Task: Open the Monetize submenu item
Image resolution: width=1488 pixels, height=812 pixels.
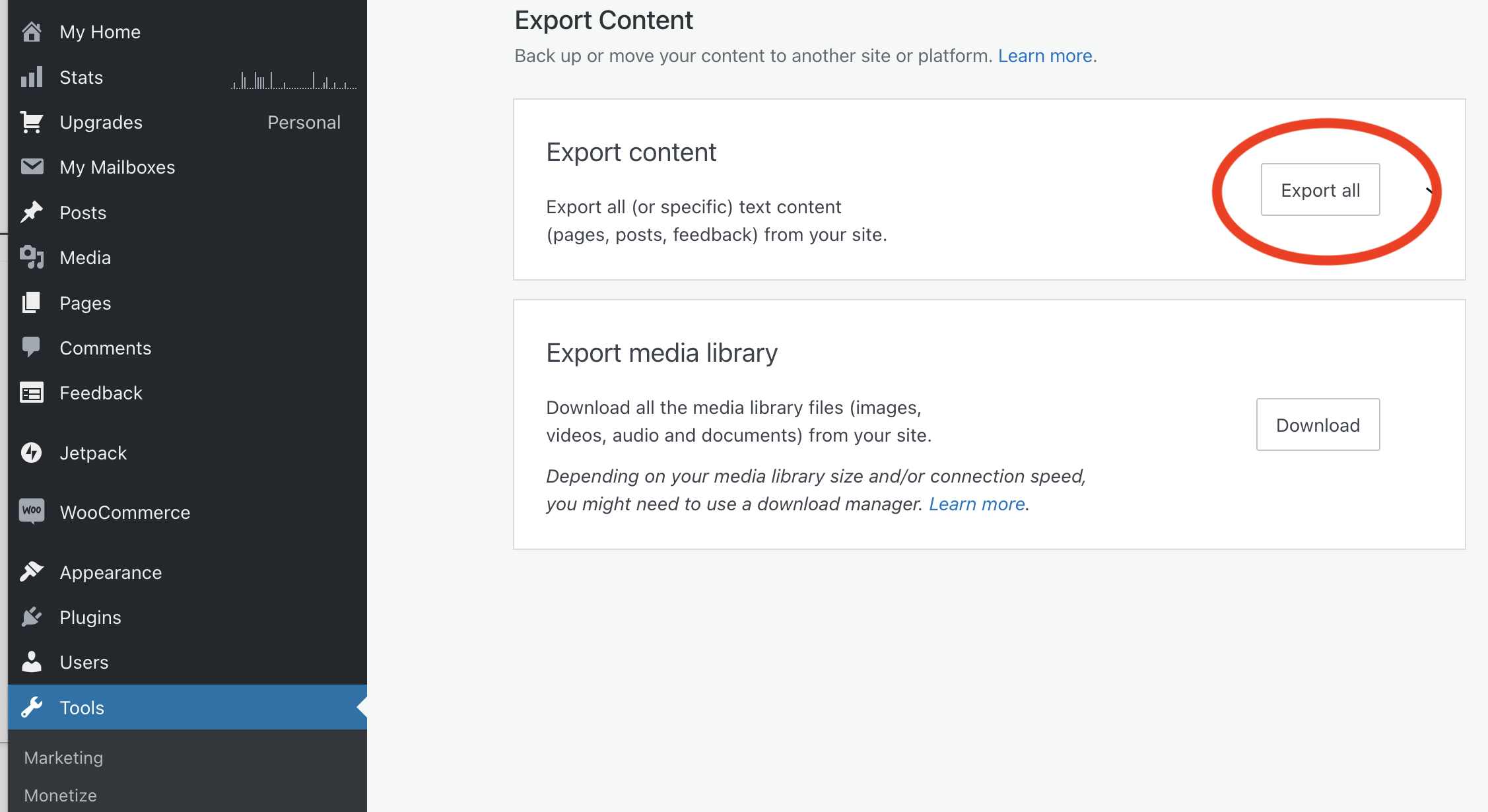Action: pos(60,795)
